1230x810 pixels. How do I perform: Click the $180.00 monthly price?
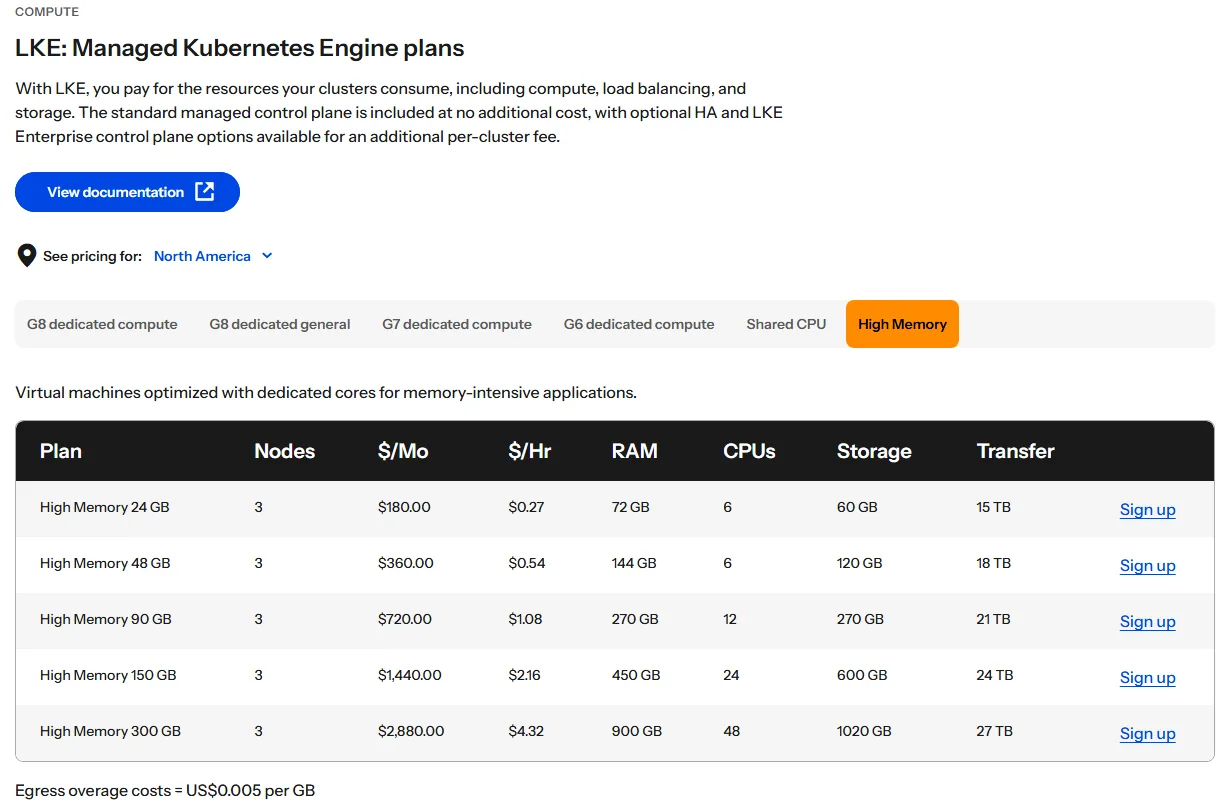[404, 507]
